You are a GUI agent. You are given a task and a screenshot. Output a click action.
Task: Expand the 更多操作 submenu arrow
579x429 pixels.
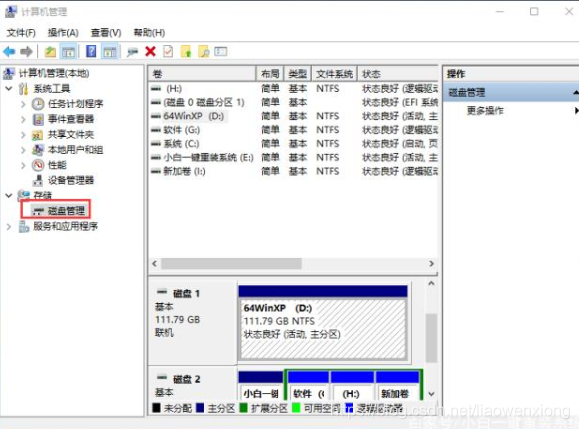point(576,110)
